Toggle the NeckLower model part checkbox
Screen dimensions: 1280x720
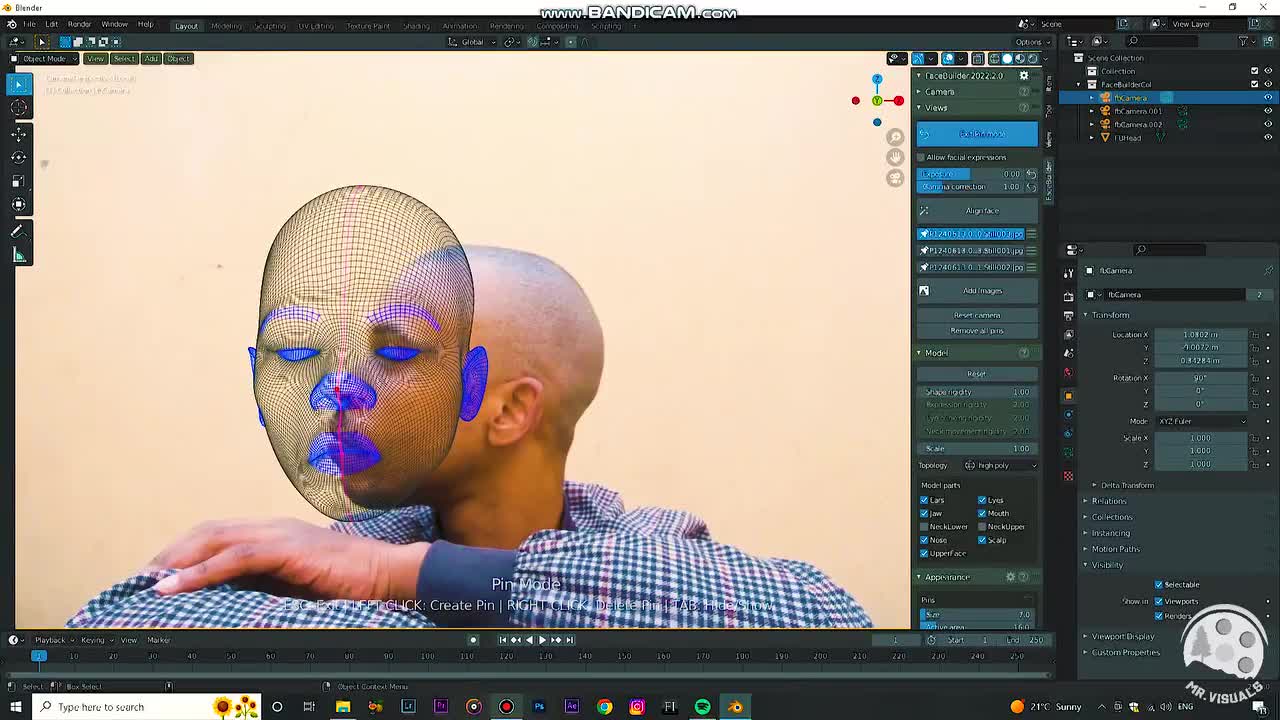tap(924, 527)
